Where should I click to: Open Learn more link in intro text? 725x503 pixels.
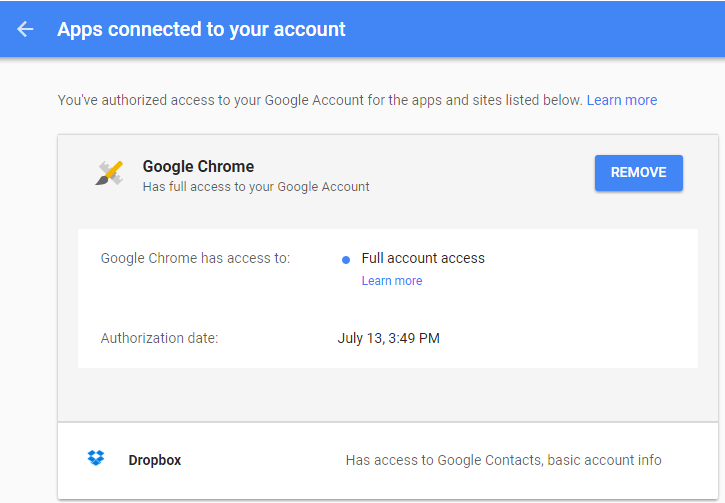(621, 100)
